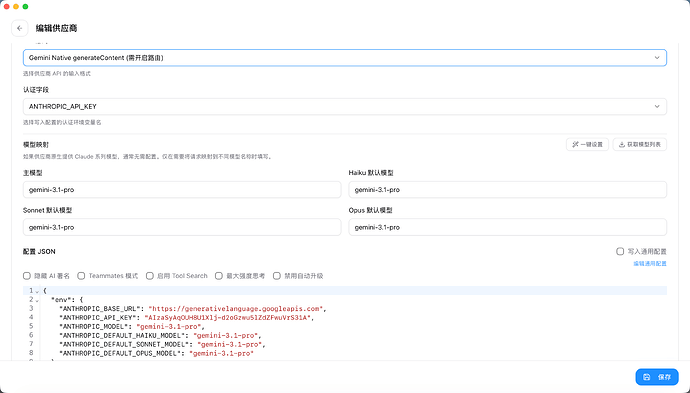Focus the Haiku default model input
Image resolution: width=690 pixels, height=393 pixels.
(507, 190)
